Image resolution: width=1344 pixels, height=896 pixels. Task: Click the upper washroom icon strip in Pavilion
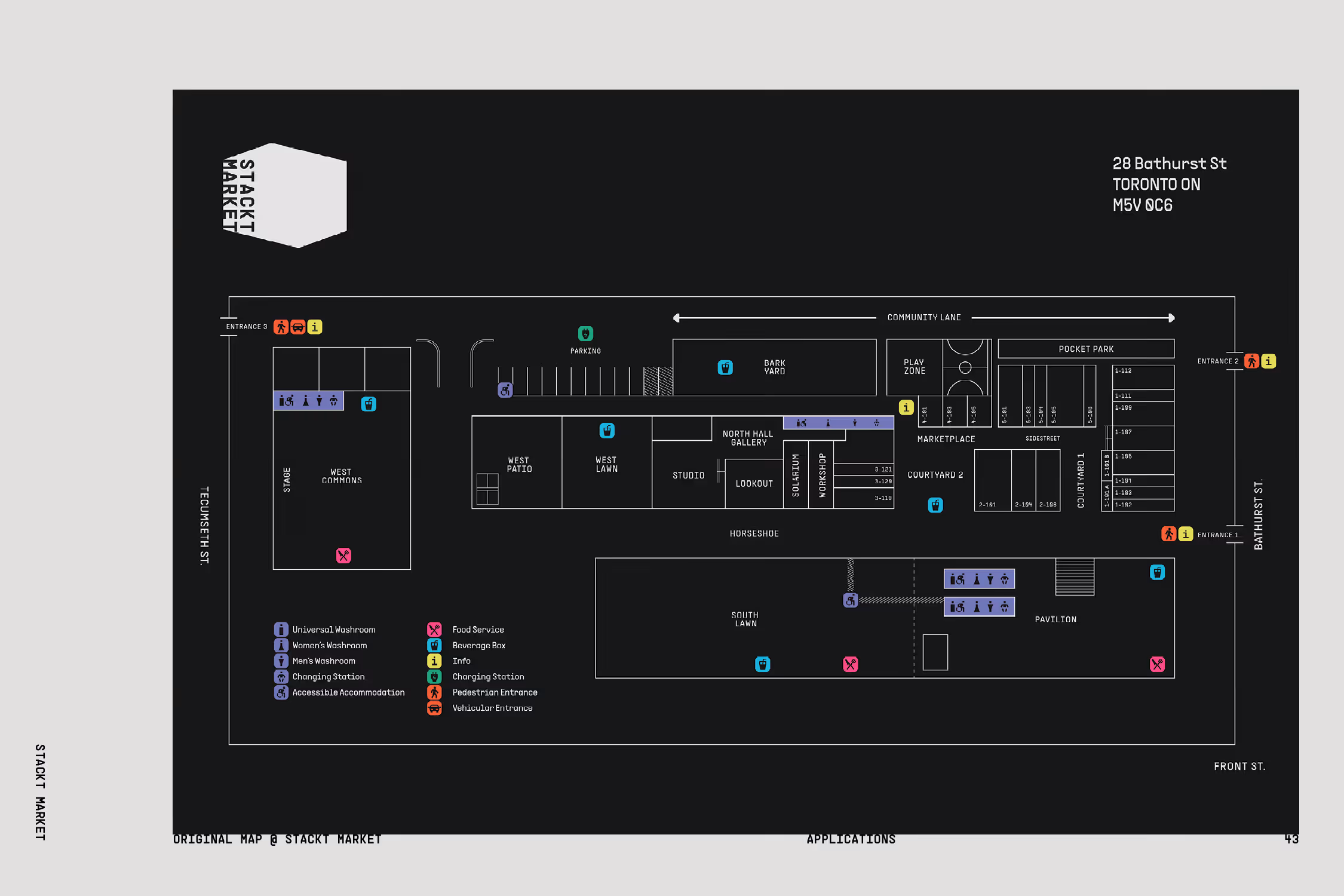coord(980,579)
